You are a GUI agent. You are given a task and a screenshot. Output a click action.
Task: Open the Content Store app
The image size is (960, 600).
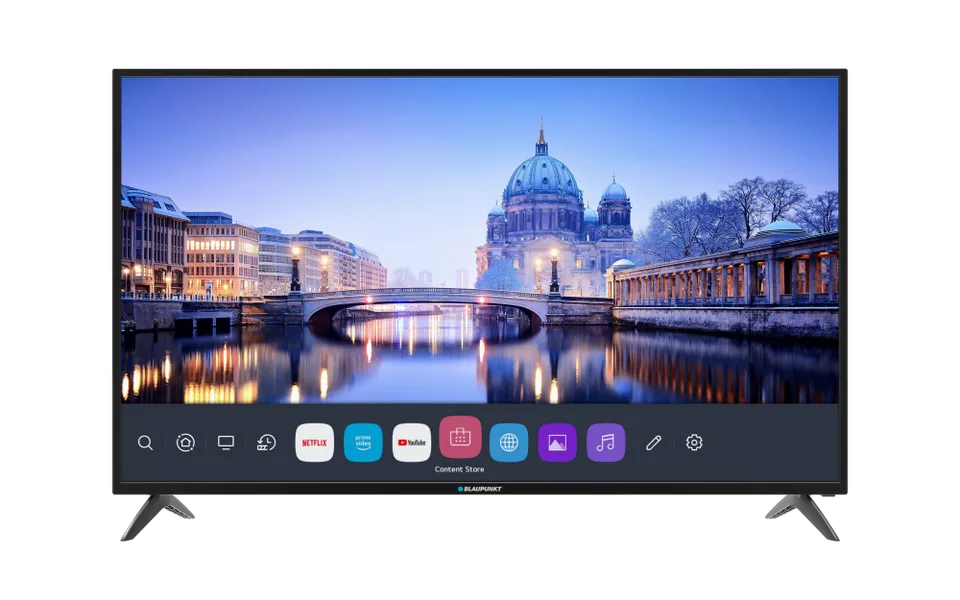point(460,437)
